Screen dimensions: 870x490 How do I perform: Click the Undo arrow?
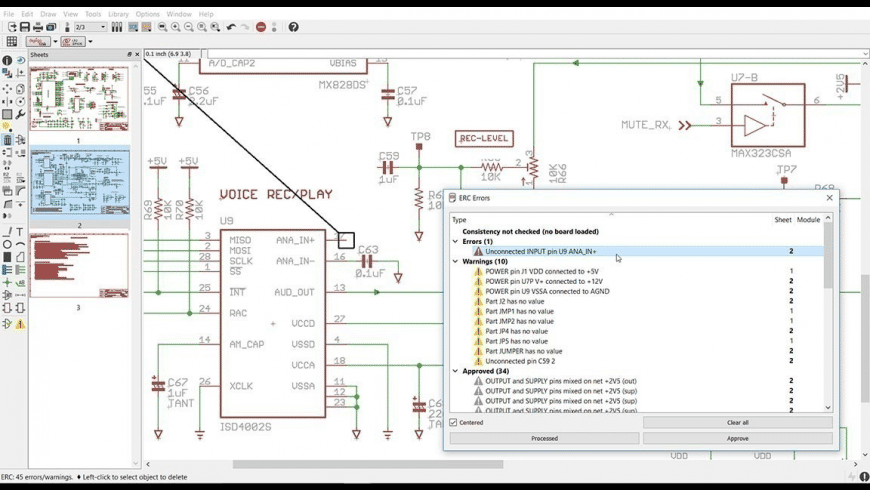click(231, 27)
